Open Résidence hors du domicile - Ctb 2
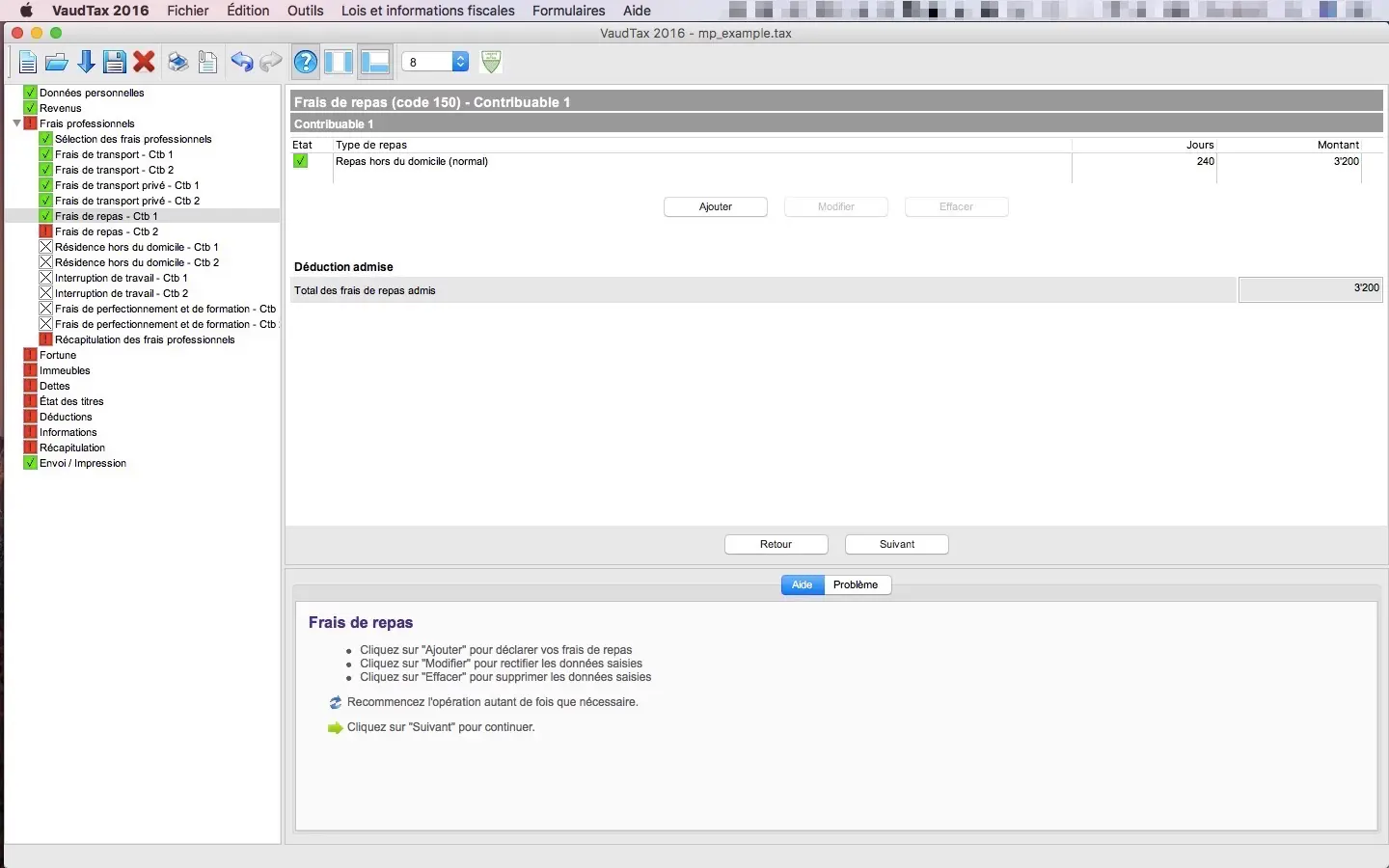 point(137,262)
